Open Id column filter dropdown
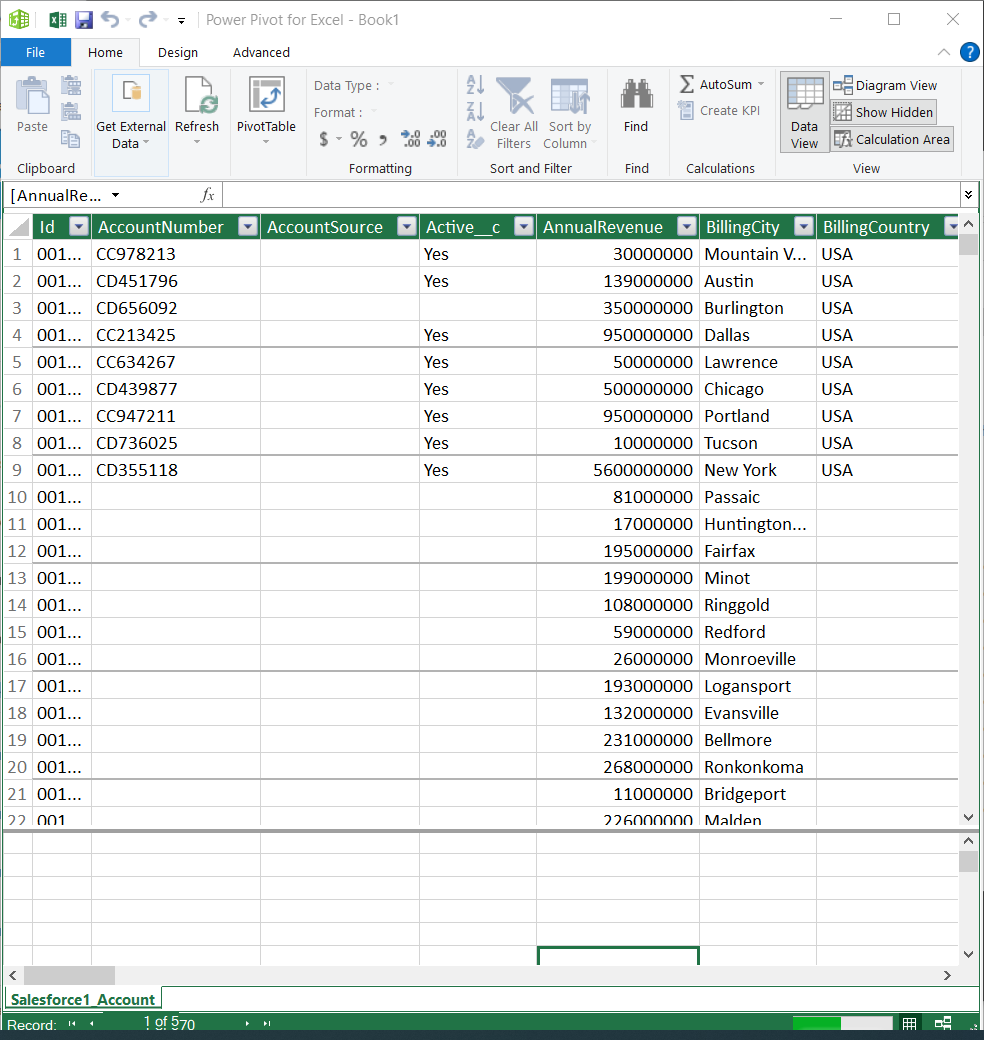This screenshot has width=984, height=1040. 79,227
